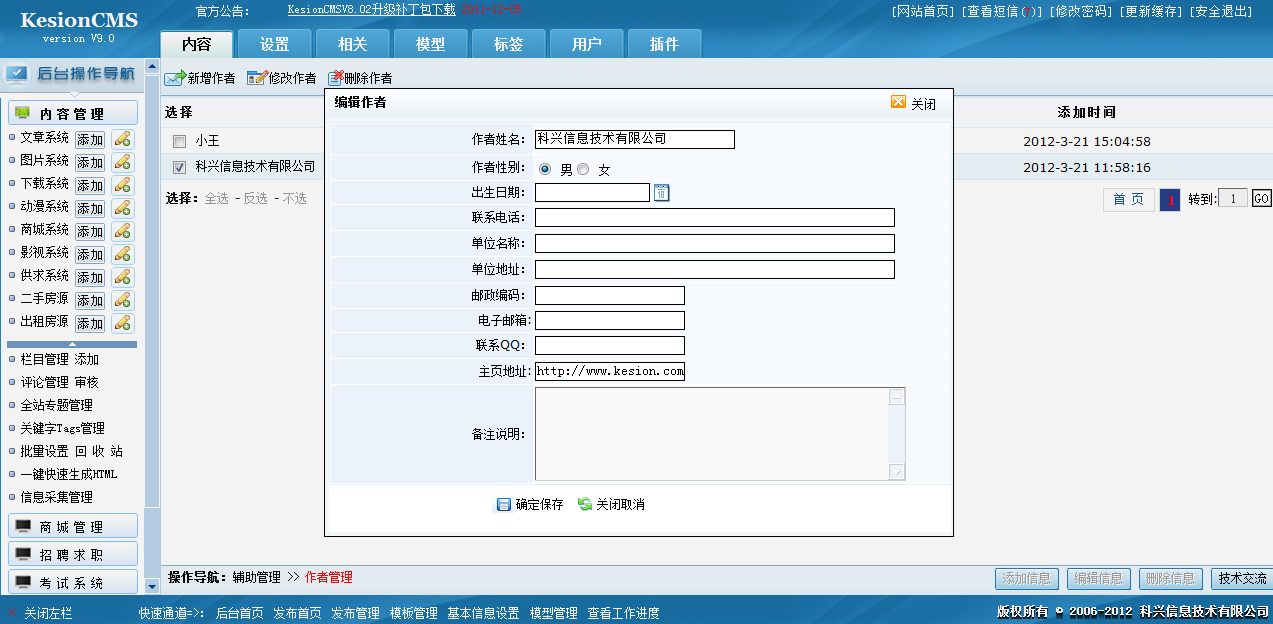
Task: Click the 修改密码 link
Action: pyautogui.click(x=1079, y=11)
